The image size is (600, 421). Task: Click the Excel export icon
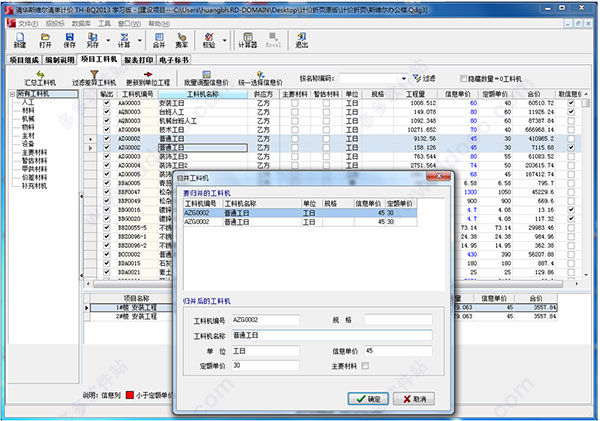(273, 40)
